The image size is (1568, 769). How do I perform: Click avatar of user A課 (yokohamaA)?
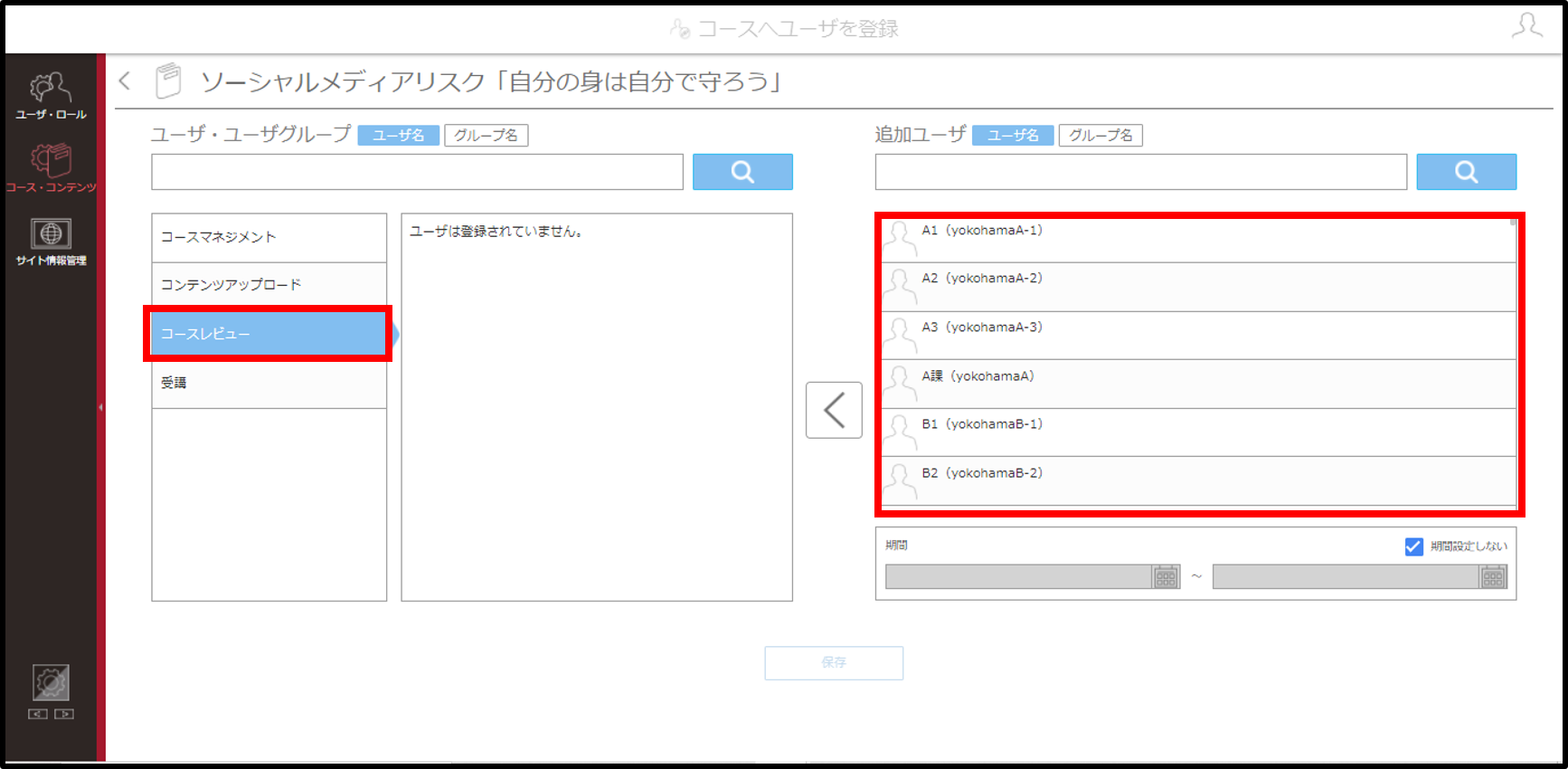[900, 384]
